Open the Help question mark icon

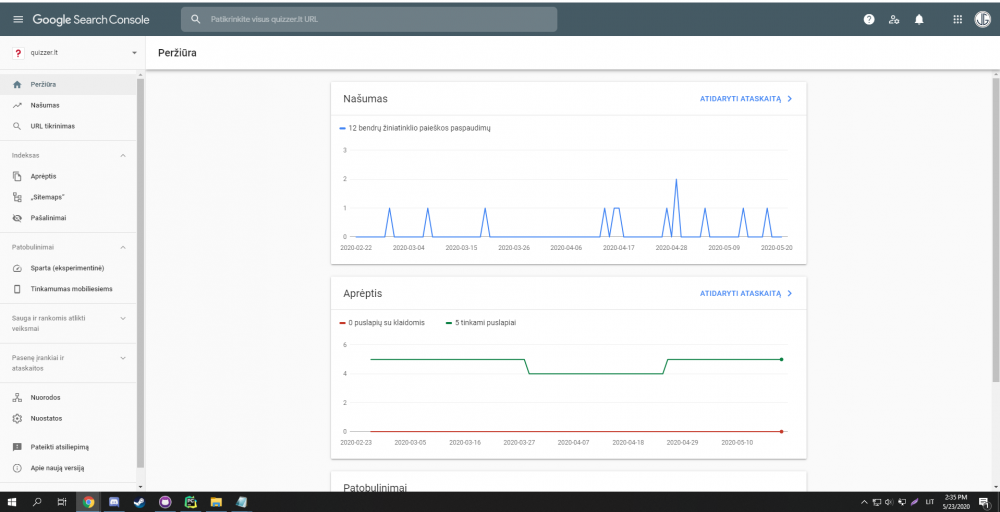click(x=869, y=20)
